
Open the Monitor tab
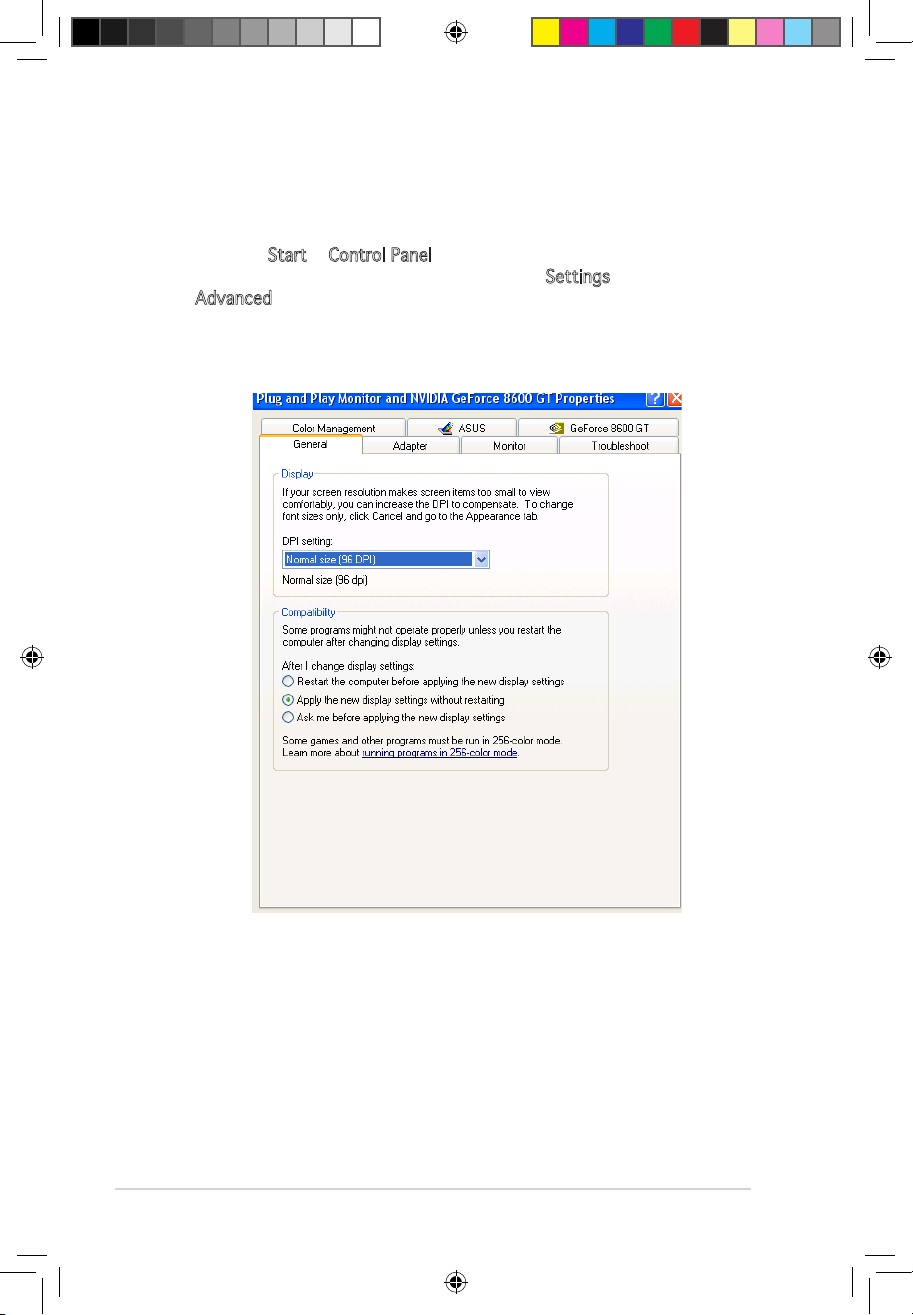(509, 446)
